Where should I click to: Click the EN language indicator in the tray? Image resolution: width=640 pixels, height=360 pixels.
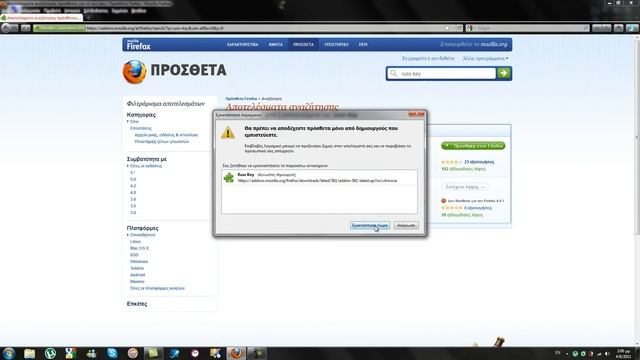pos(558,353)
